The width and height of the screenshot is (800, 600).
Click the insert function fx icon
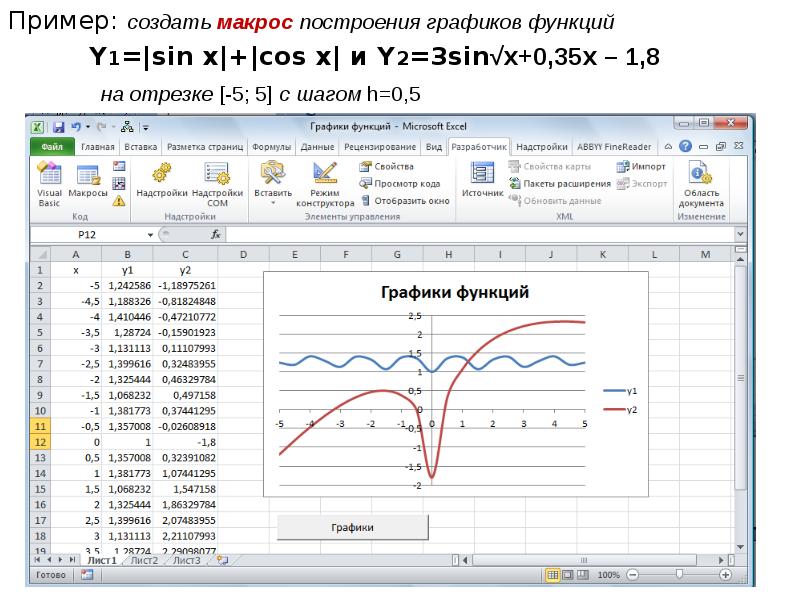(215, 235)
